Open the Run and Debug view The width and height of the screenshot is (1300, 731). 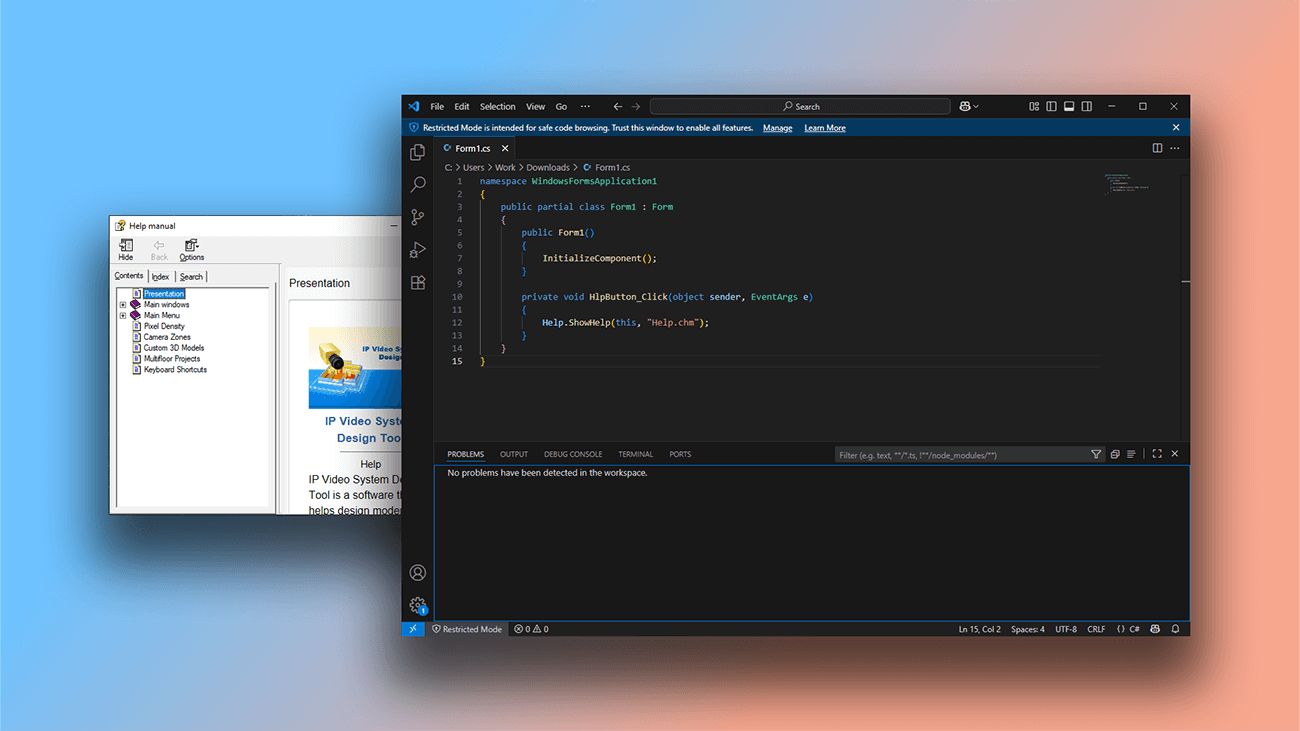tap(418, 250)
